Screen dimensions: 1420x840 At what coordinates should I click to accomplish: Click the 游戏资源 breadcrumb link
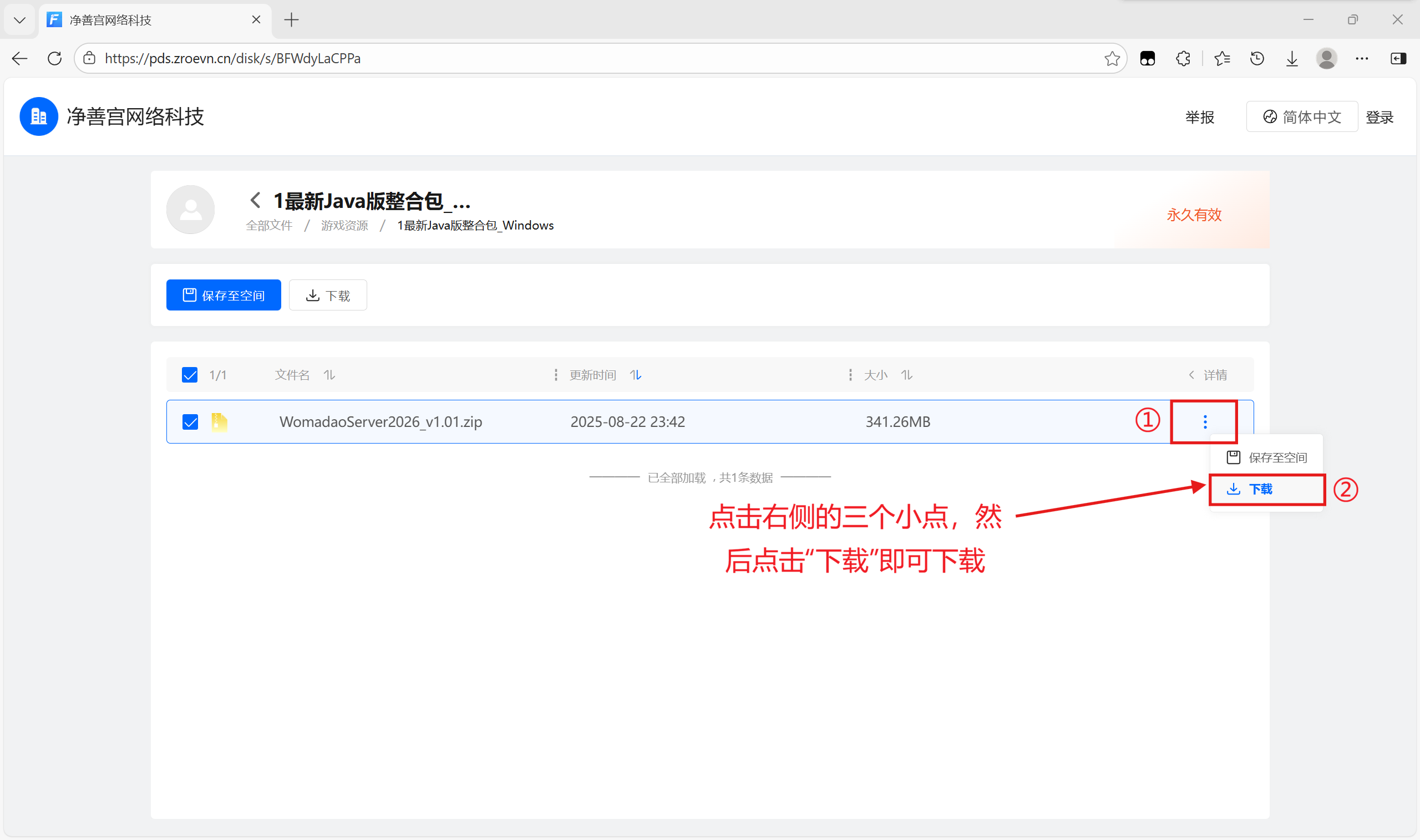[344, 225]
